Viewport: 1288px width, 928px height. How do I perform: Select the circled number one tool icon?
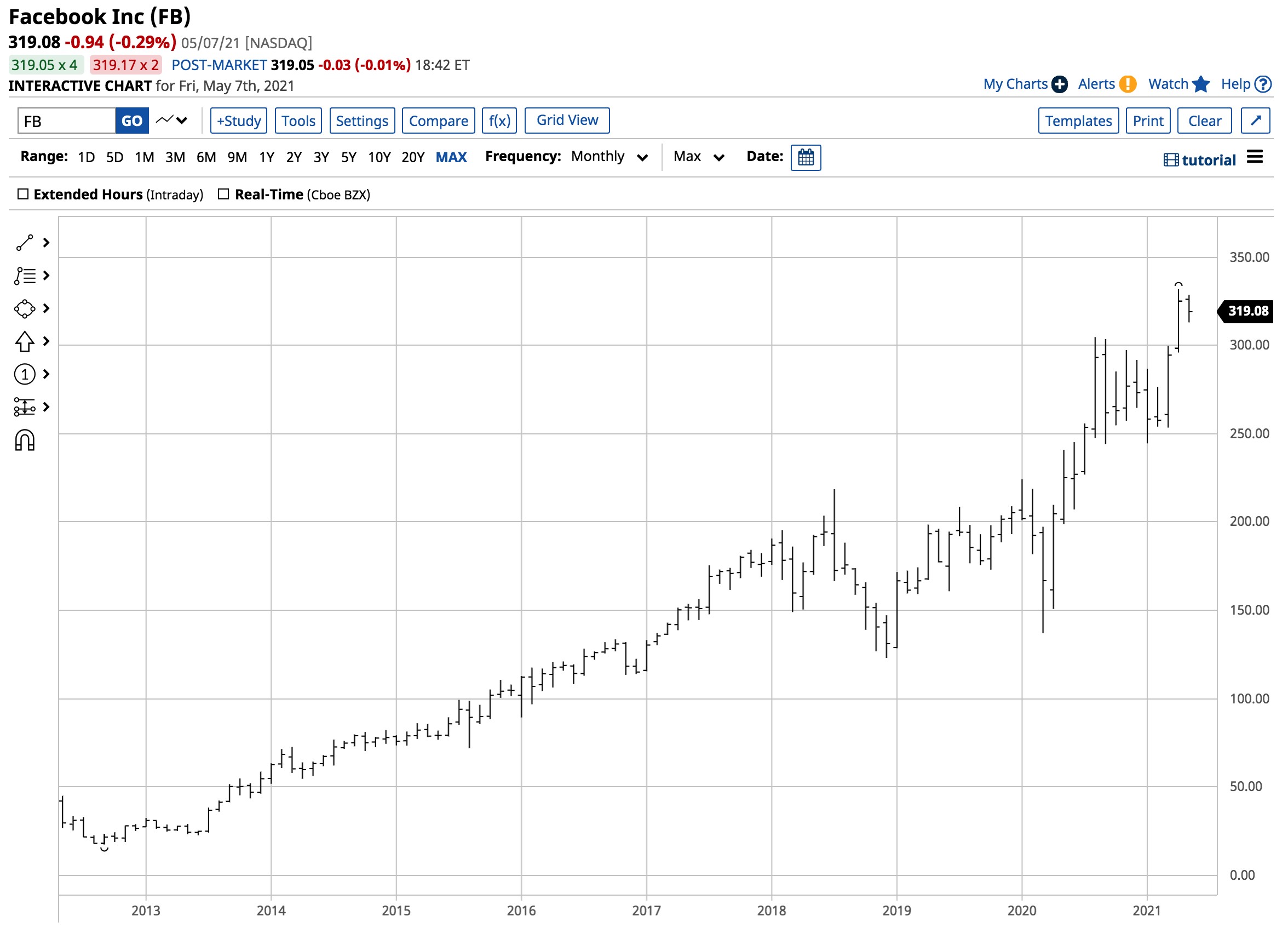point(25,375)
